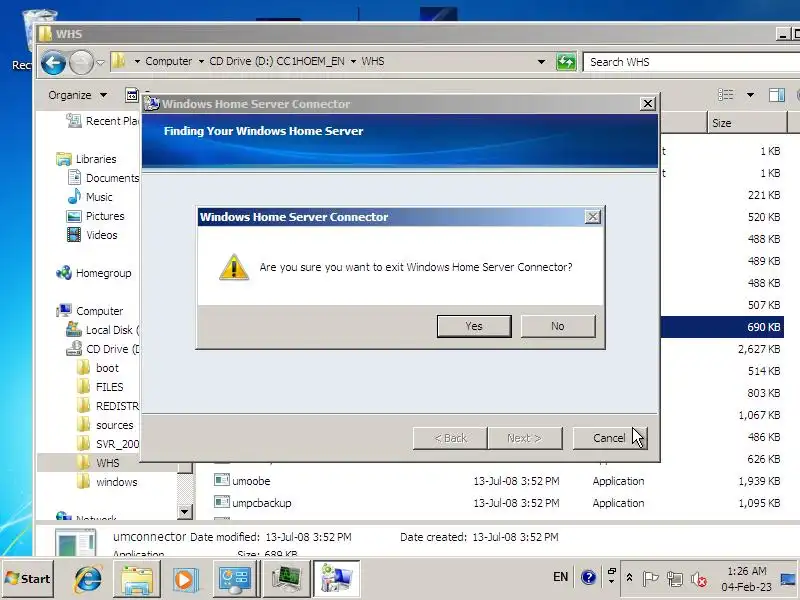
Task: Show hidden system tray icons
Action: point(630,578)
